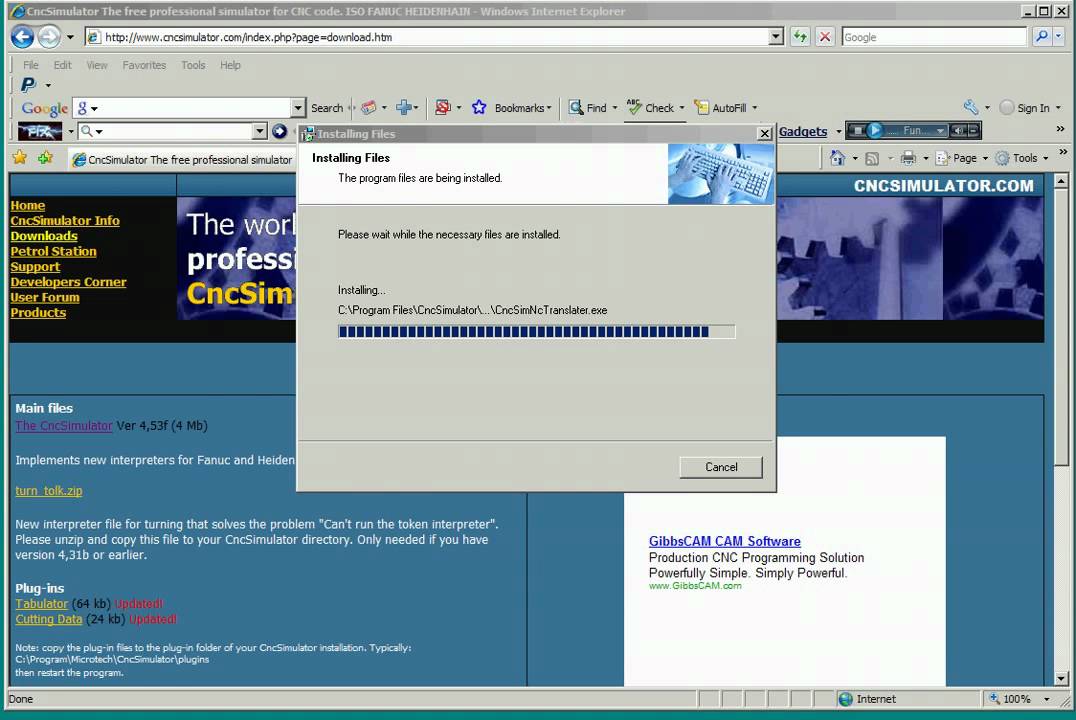Open the Favorites menu
The width and height of the screenshot is (1076, 720).
144,65
